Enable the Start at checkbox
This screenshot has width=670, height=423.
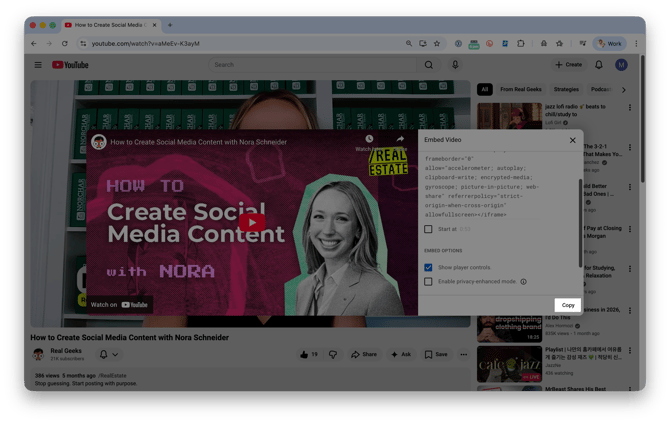428,229
